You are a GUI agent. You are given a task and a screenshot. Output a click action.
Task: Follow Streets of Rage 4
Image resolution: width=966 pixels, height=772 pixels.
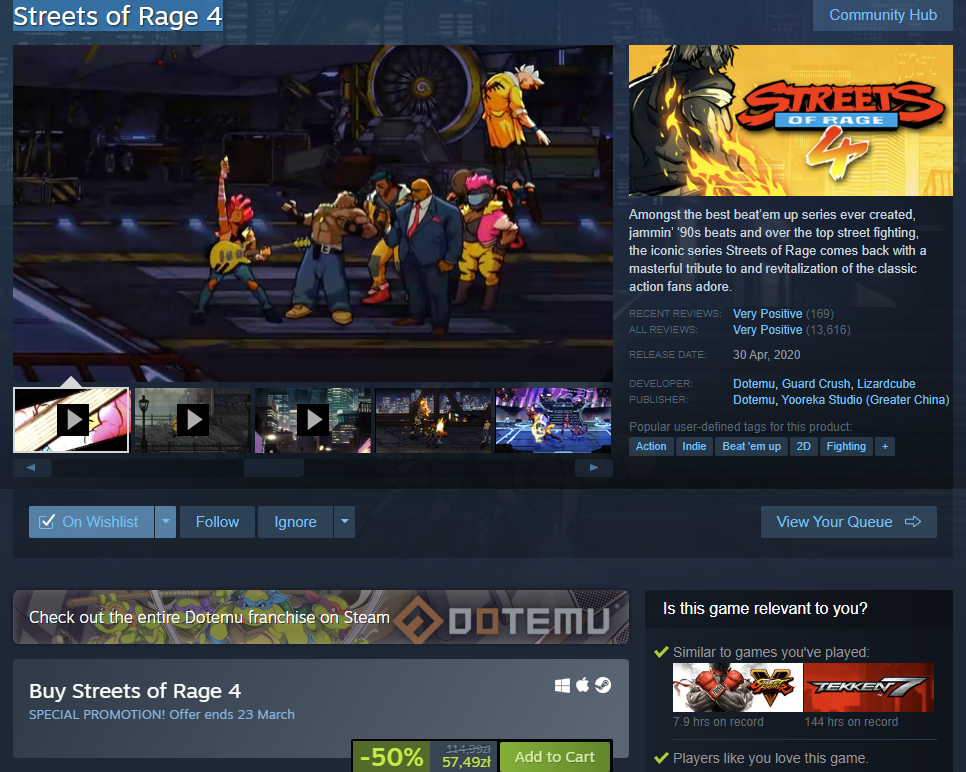point(217,522)
